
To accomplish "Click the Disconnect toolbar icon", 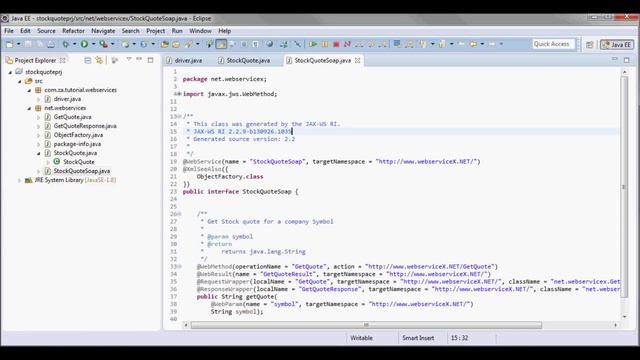I will tap(347, 44).
